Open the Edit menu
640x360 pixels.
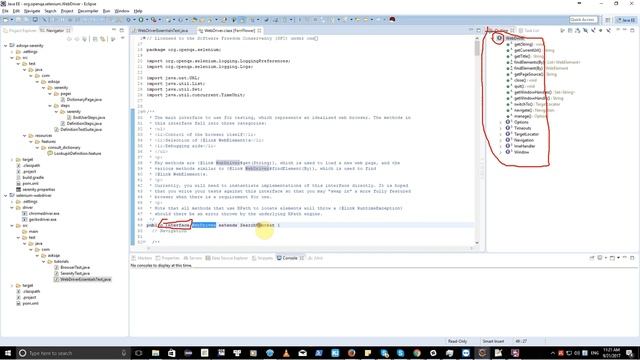point(16,11)
